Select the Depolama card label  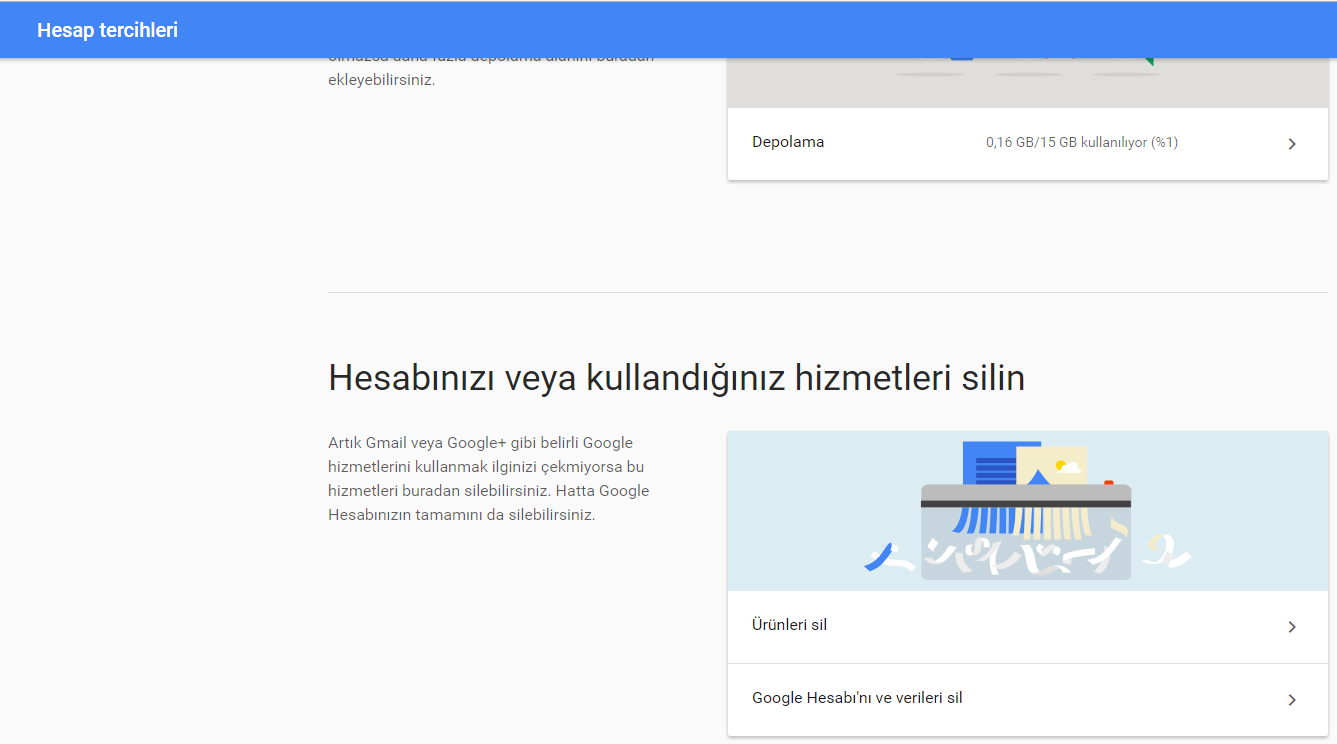click(789, 142)
